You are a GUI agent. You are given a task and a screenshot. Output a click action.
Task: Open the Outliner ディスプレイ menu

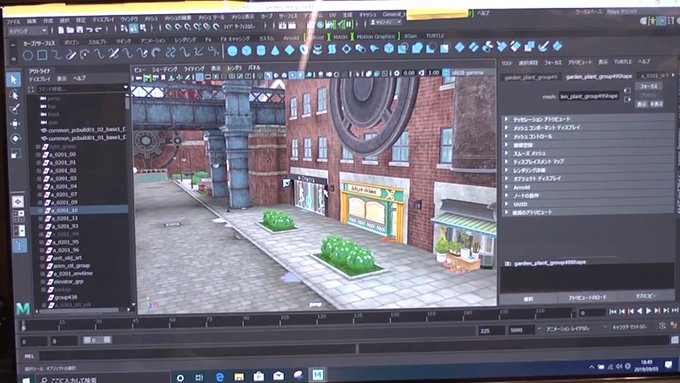pos(39,79)
